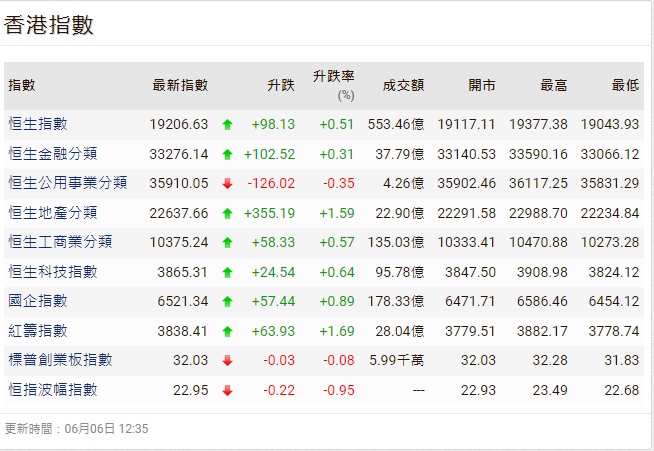Click the 升跌率(%) column header

point(334,85)
